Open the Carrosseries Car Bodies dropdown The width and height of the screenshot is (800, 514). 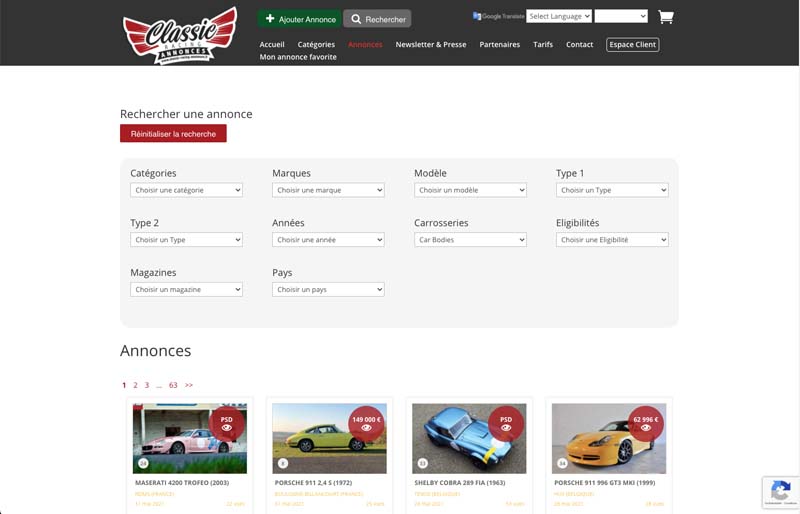point(470,239)
